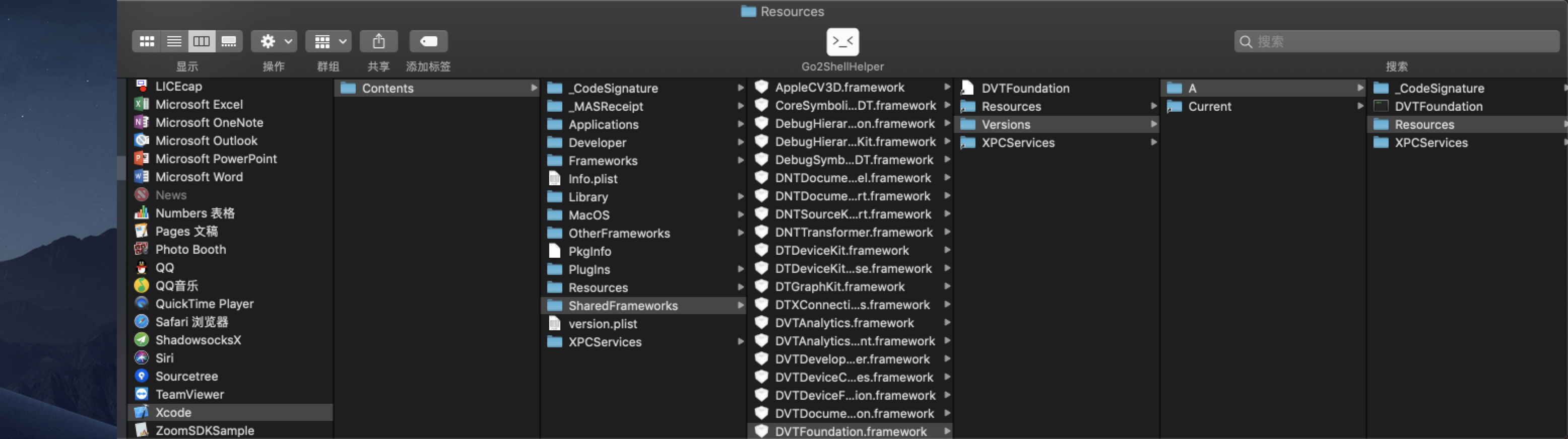The image size is (1568, 439).
Task: Select the Pages app
Action: coord(231,232)
